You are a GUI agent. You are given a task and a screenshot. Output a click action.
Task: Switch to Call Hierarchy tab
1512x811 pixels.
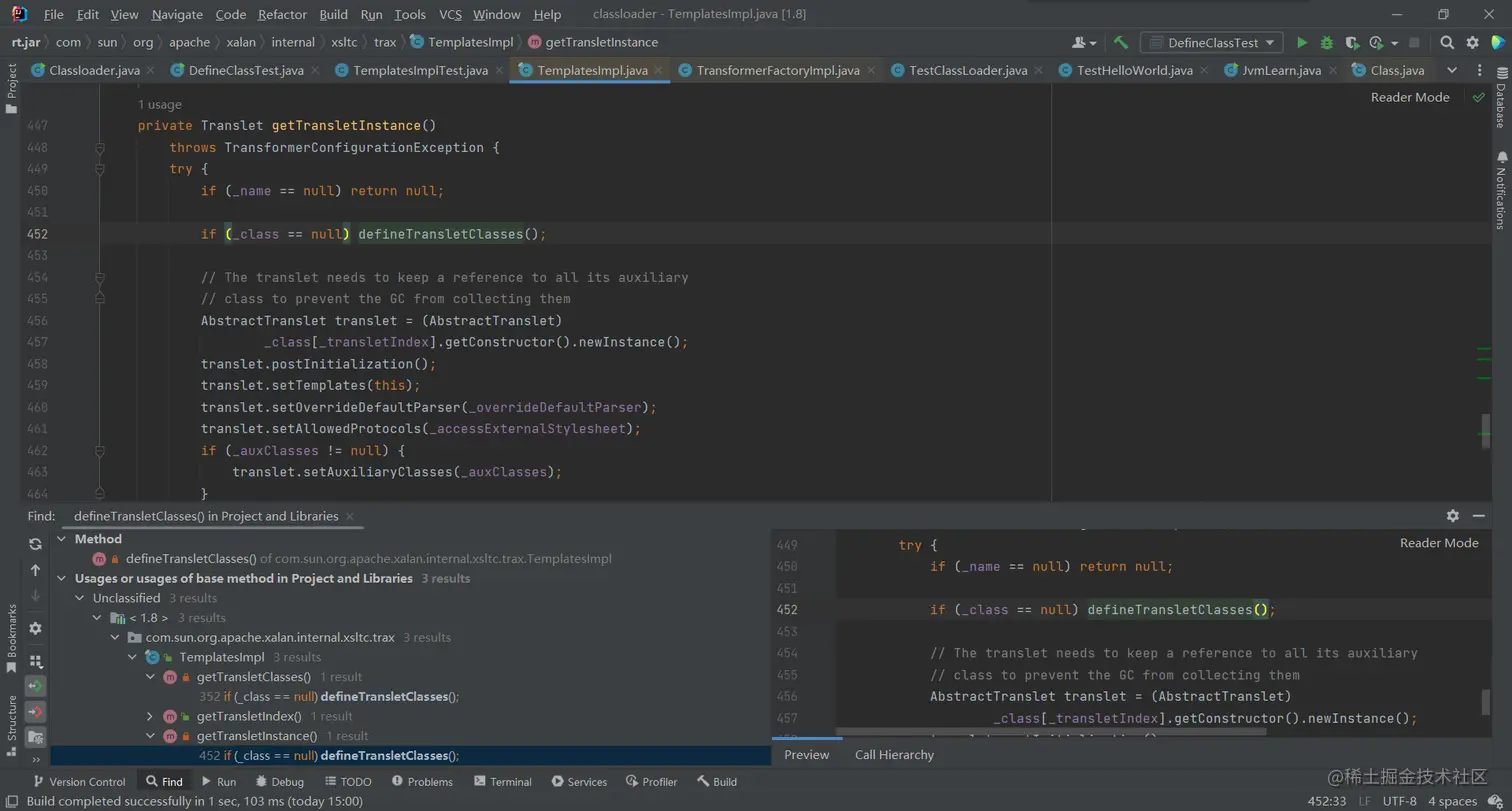pyautogui.click(x=894, y=755)
